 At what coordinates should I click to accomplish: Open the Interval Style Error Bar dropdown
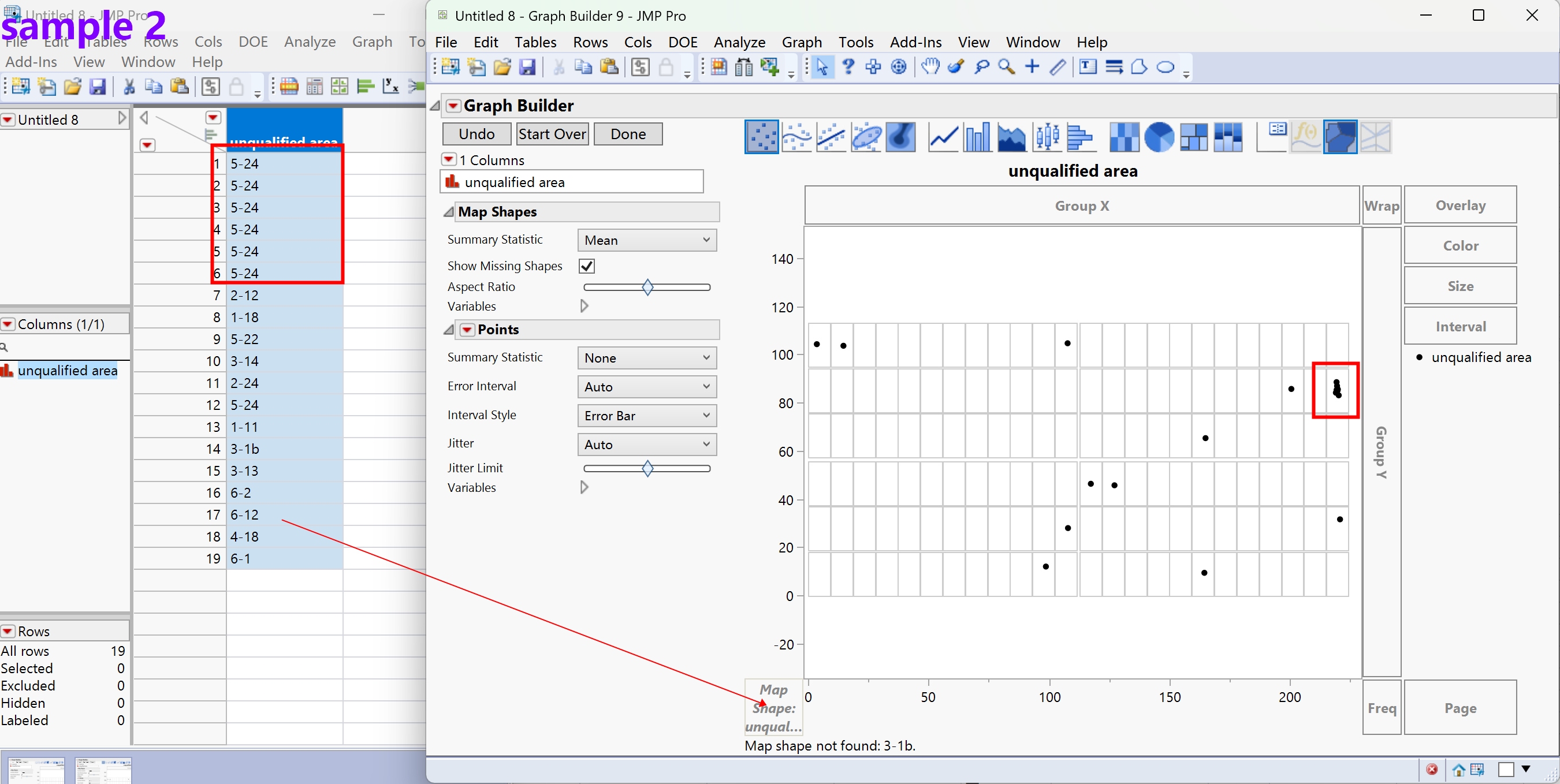point(646,415)
